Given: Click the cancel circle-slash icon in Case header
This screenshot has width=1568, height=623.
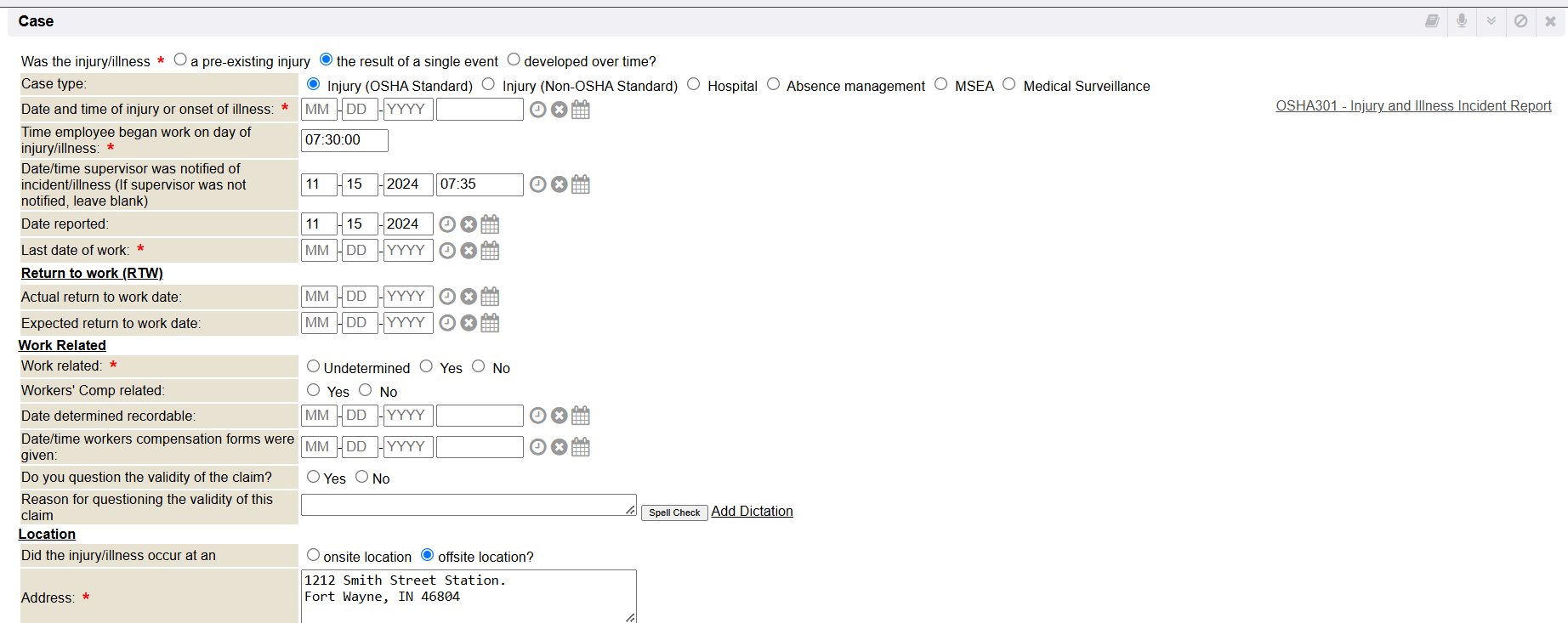Looking at the screenshot, I should coord(1520,21).
